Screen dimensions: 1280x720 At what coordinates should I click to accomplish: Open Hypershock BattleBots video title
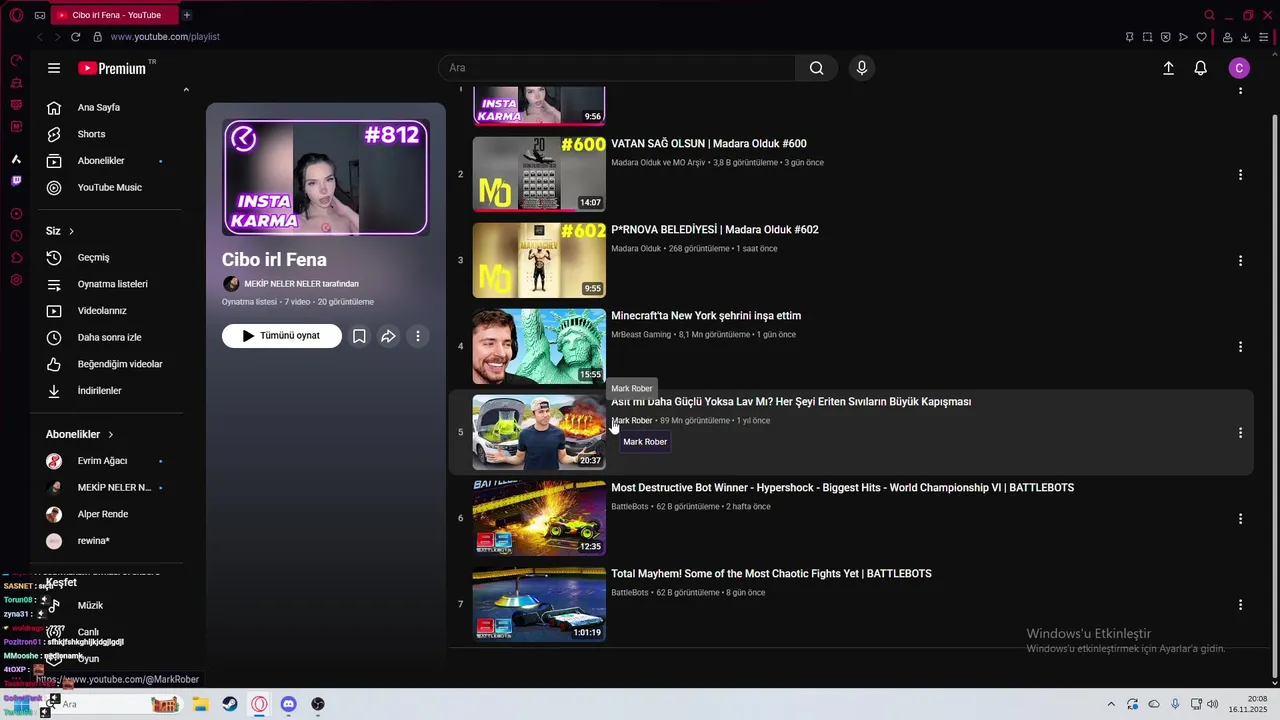click(842, 488)
